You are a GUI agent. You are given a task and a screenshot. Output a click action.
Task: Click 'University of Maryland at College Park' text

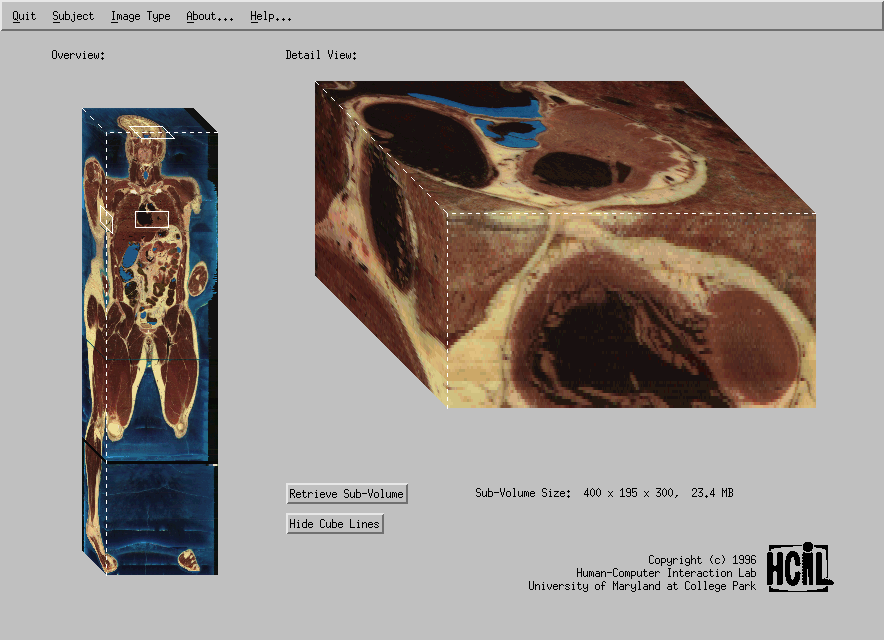point(642,586)
